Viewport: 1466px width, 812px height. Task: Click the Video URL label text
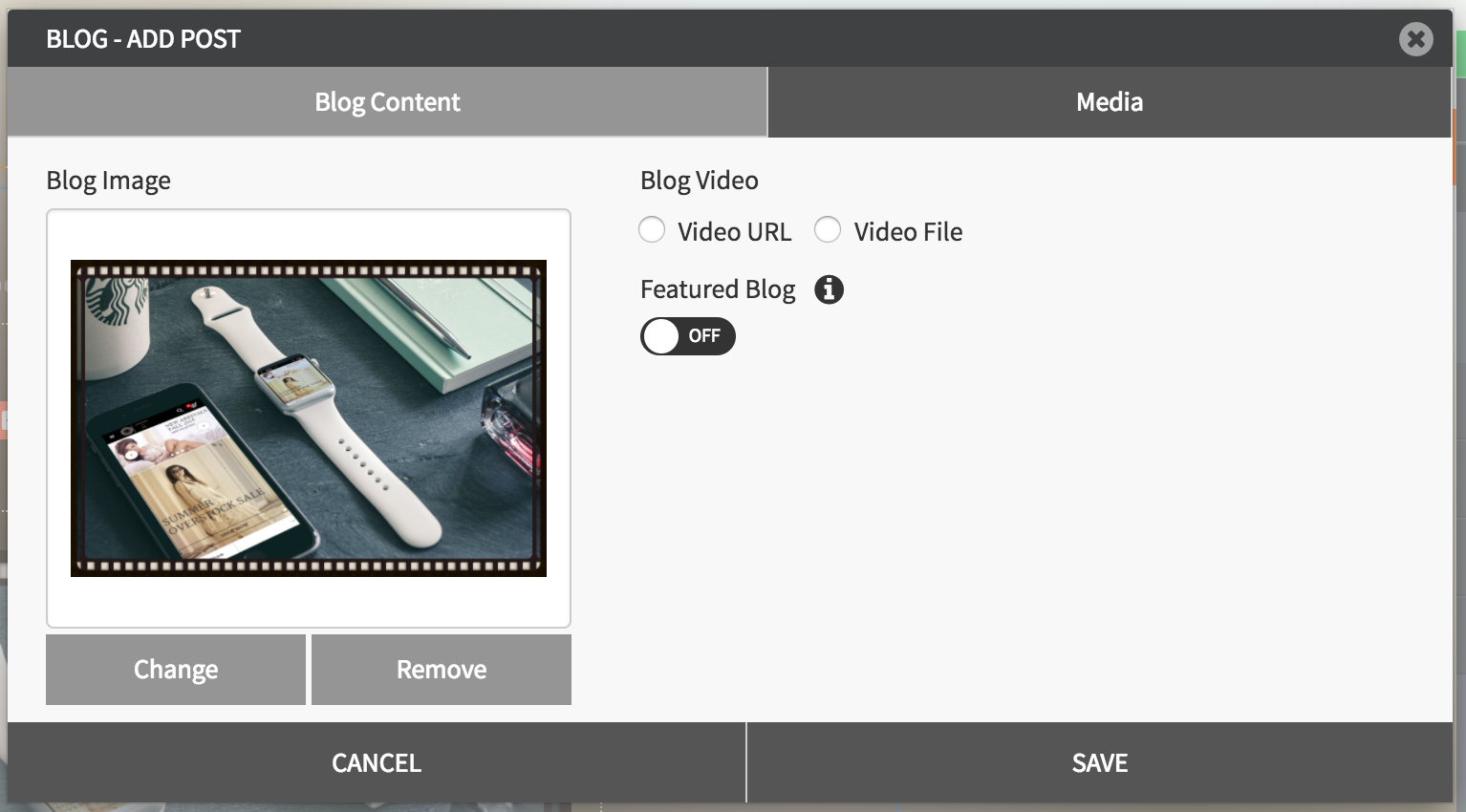[734, 232]
